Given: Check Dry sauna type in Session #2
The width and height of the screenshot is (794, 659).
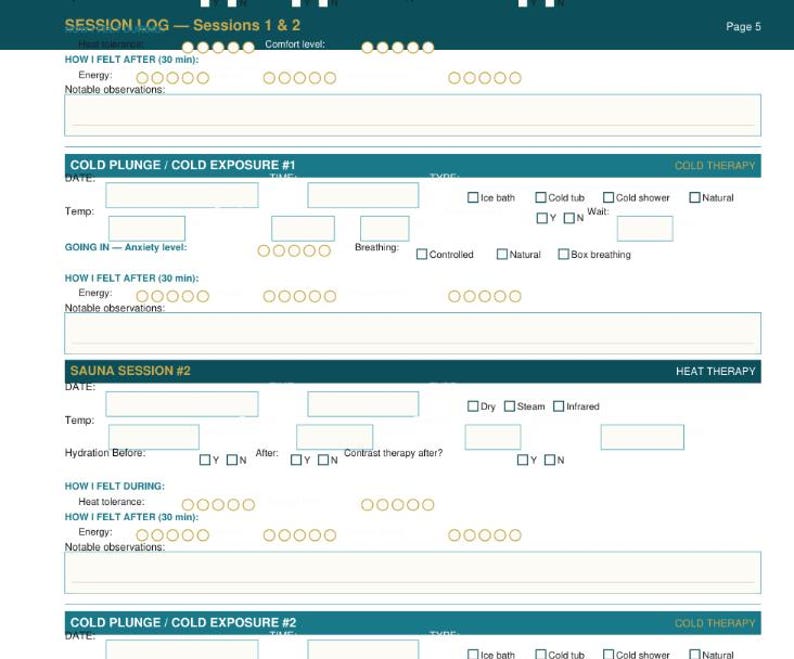Looking at the screenshot, I should coord(473,406).
